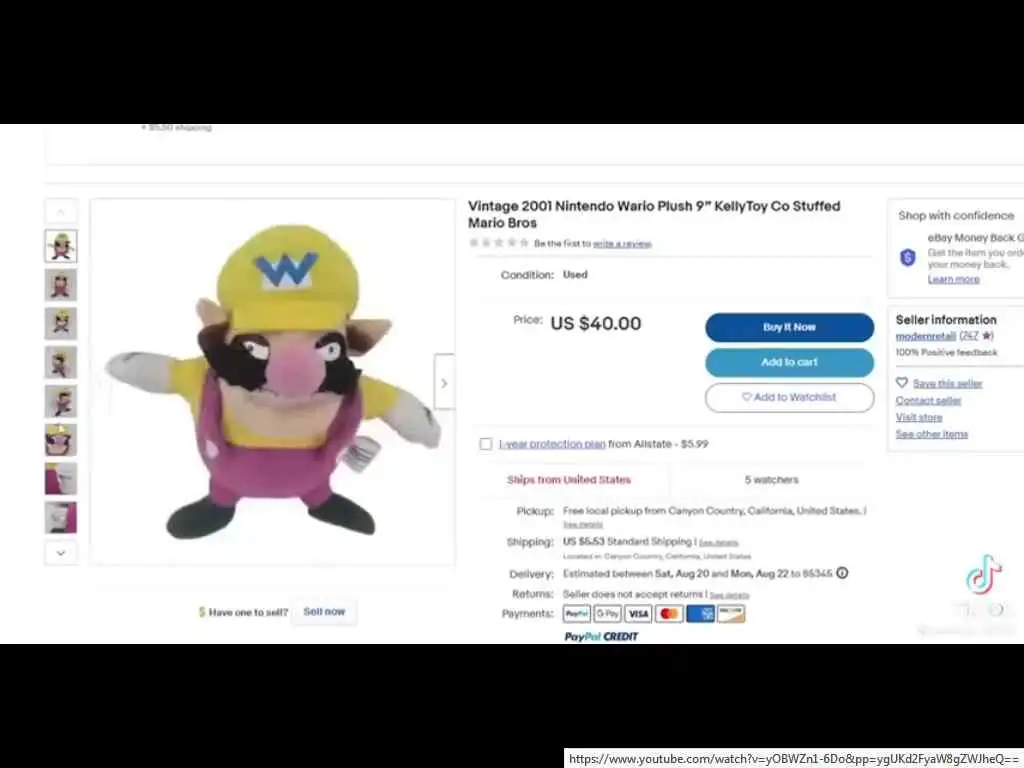Click the Buy It Now button

790,327
